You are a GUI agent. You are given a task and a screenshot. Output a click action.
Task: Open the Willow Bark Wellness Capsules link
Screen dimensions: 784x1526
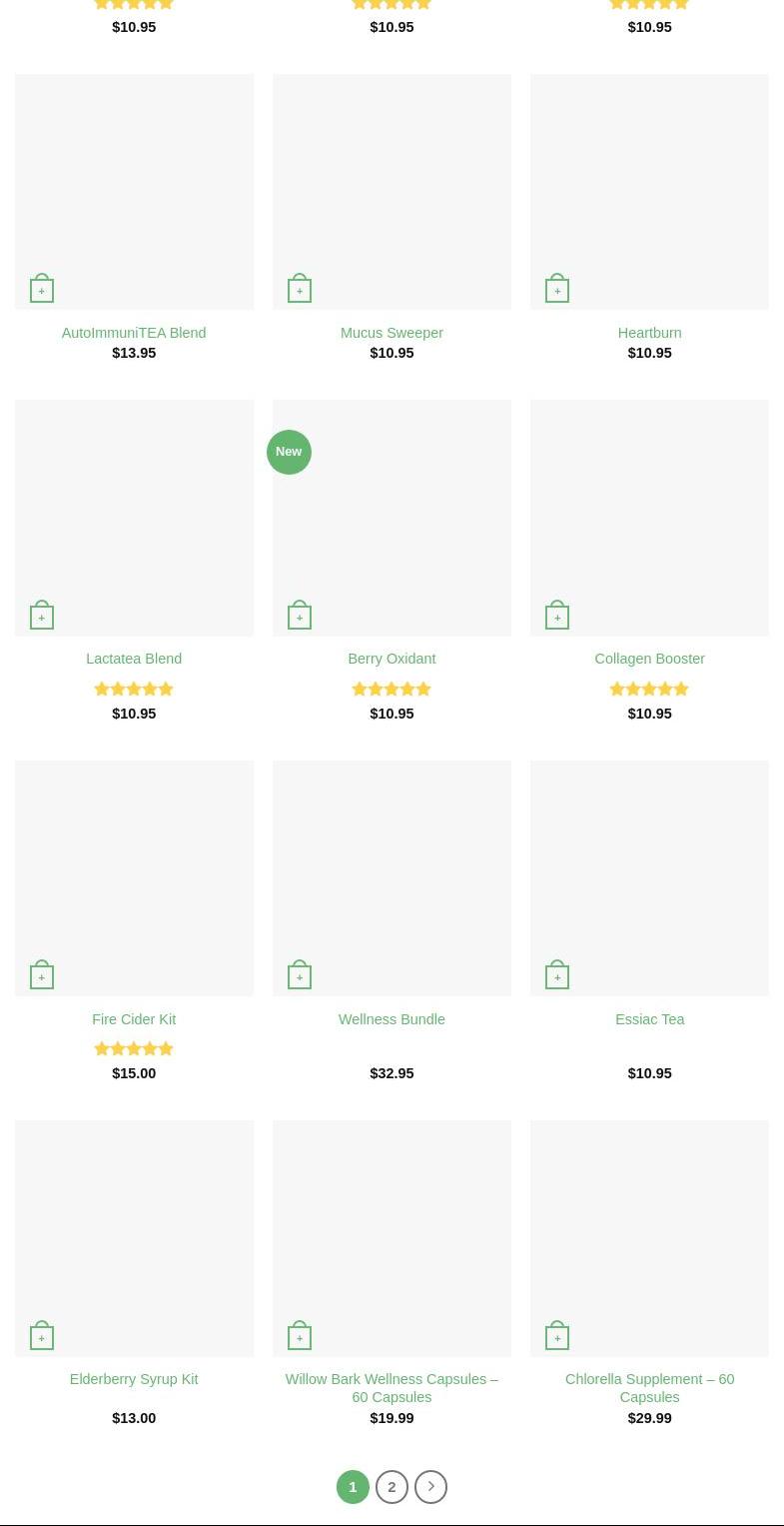(x=392, y=1388)
